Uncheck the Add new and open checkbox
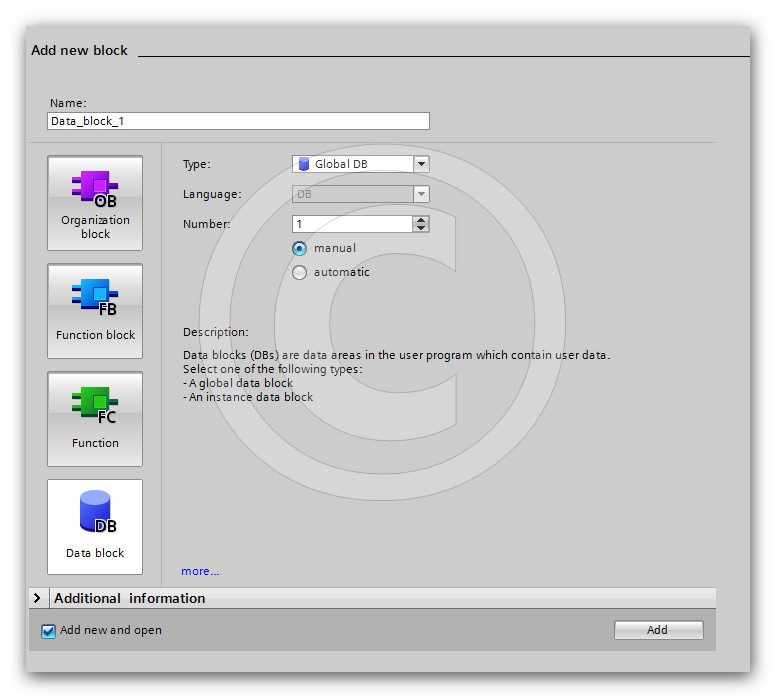This screenshot has width=776, height=698. pyautogui.click(x=48, y=631)
